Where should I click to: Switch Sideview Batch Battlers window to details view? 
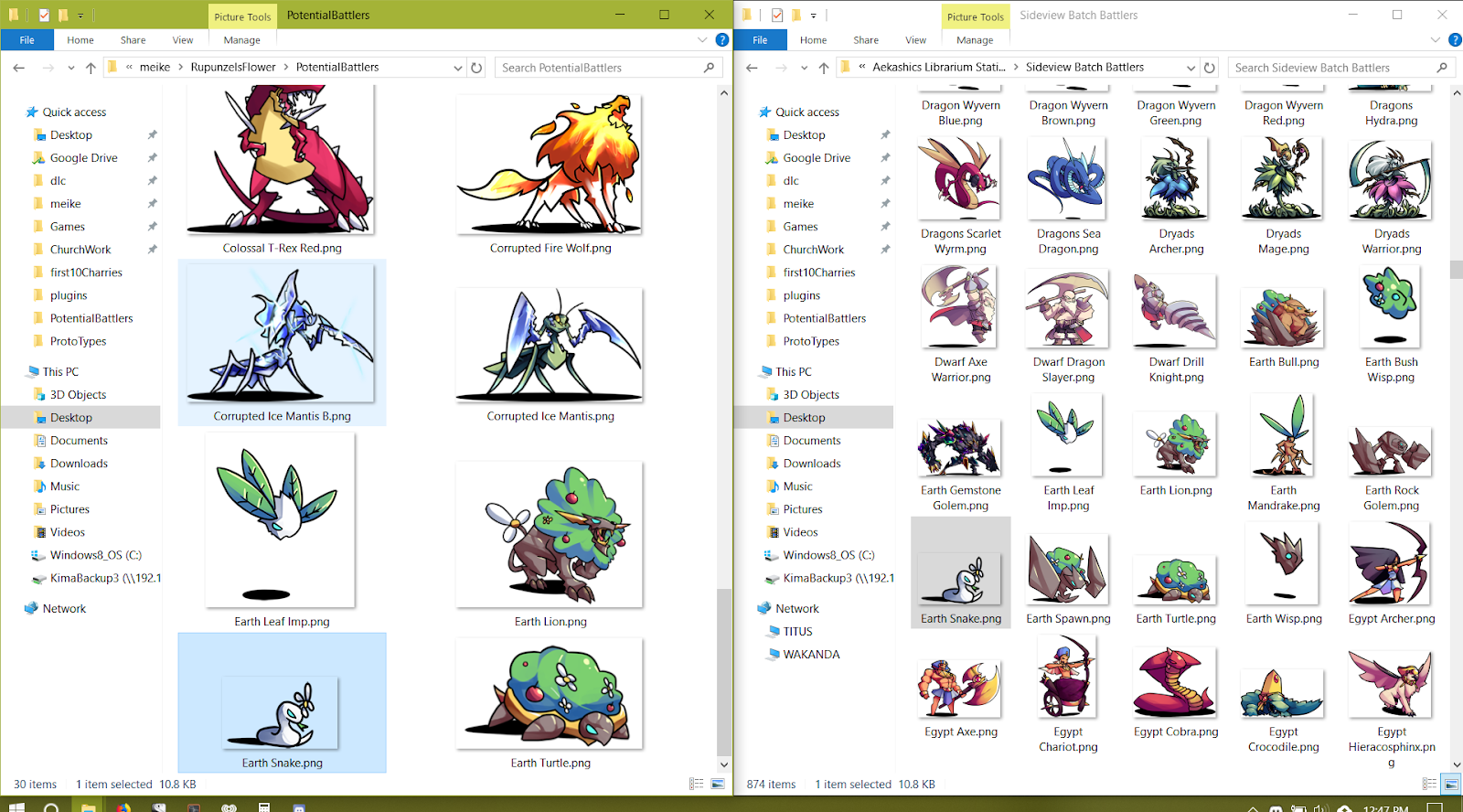pos(1429,784)
